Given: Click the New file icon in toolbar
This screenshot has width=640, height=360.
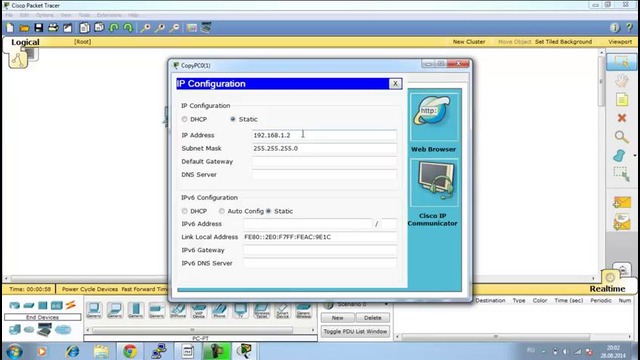Looking at the screenshot, I should pyautogui.click(x=10, y=28).
